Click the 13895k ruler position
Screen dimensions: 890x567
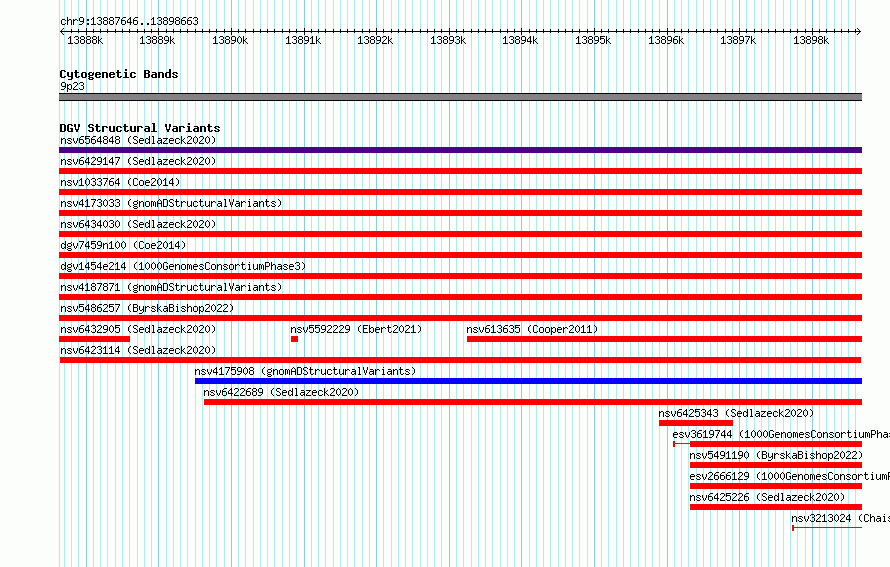tap(593, 40)
